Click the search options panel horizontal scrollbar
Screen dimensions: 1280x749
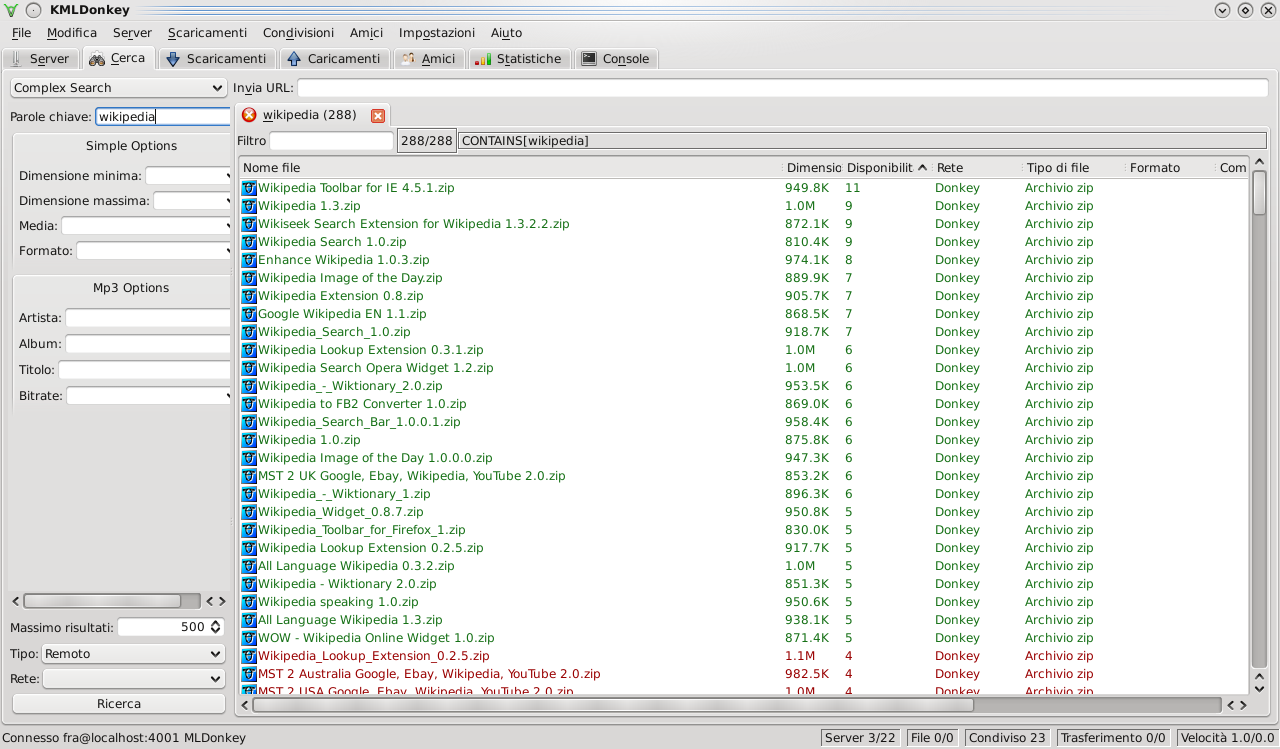coord(103,601)
